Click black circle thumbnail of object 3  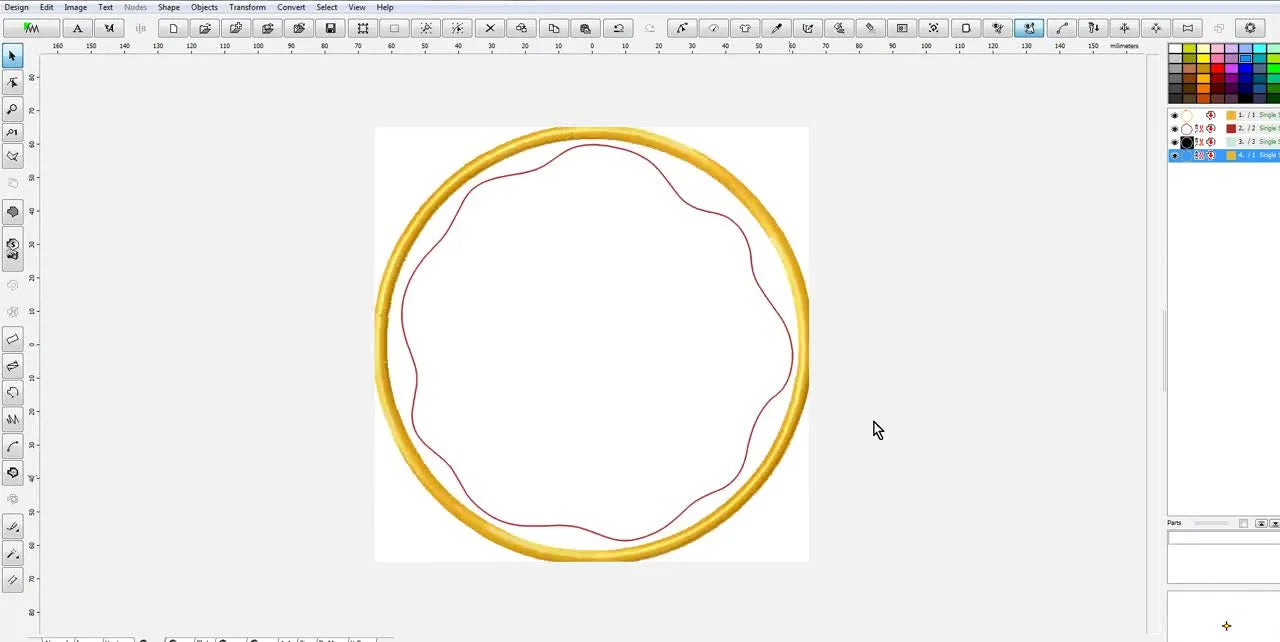click(x=1187, y=142)
